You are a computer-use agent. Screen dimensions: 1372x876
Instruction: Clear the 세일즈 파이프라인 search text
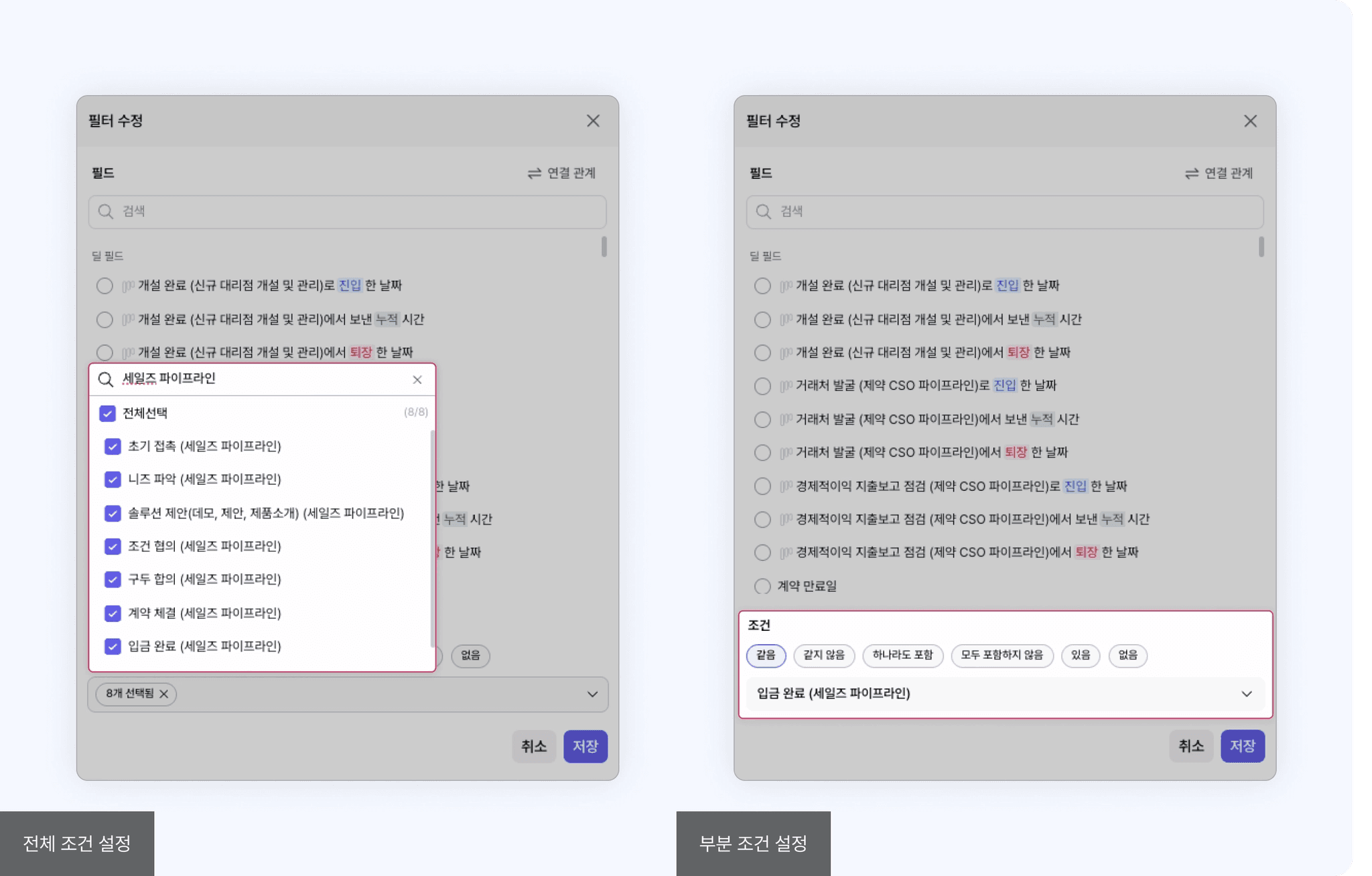pos(417,380)
